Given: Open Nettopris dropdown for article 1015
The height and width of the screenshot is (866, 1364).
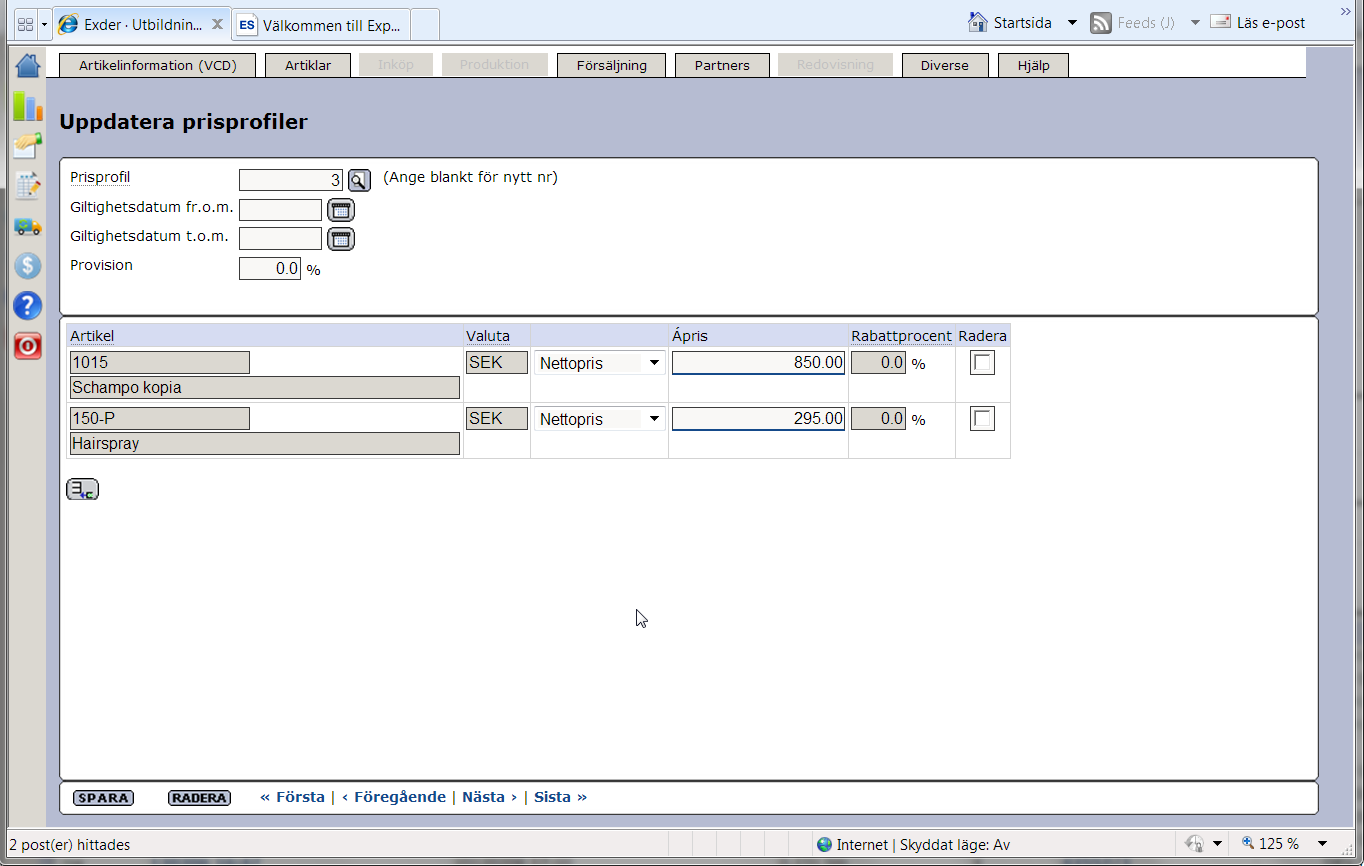Looking at the screenshot, I should tap(600, 363).
